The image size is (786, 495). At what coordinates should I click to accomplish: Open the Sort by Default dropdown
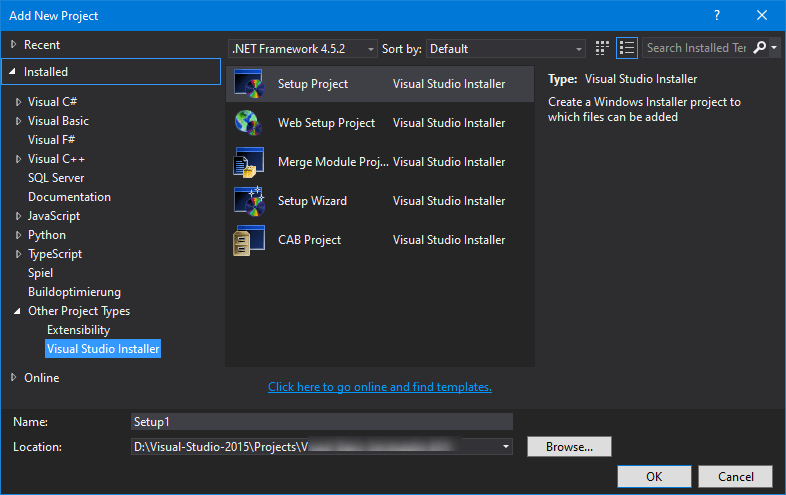[x=506, y=48]
